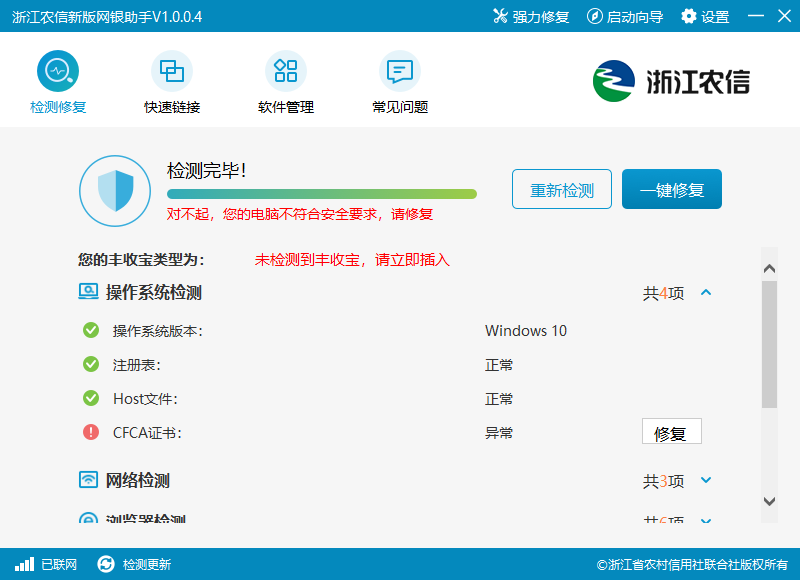Viewport: 800px width, 580px height.
Task: Click the 启动向导 compass icon
Action: click(594, 16)
